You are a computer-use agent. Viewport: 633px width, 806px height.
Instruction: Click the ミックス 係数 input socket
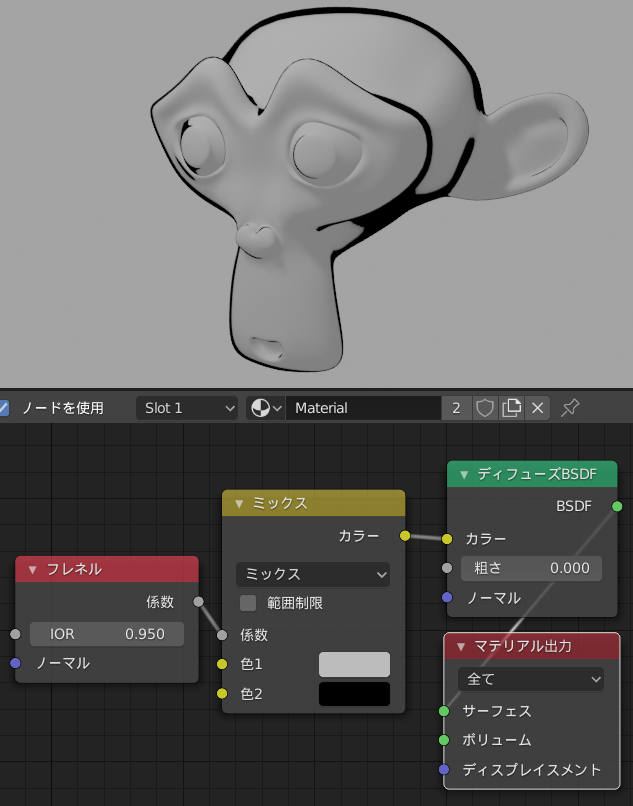222,635
